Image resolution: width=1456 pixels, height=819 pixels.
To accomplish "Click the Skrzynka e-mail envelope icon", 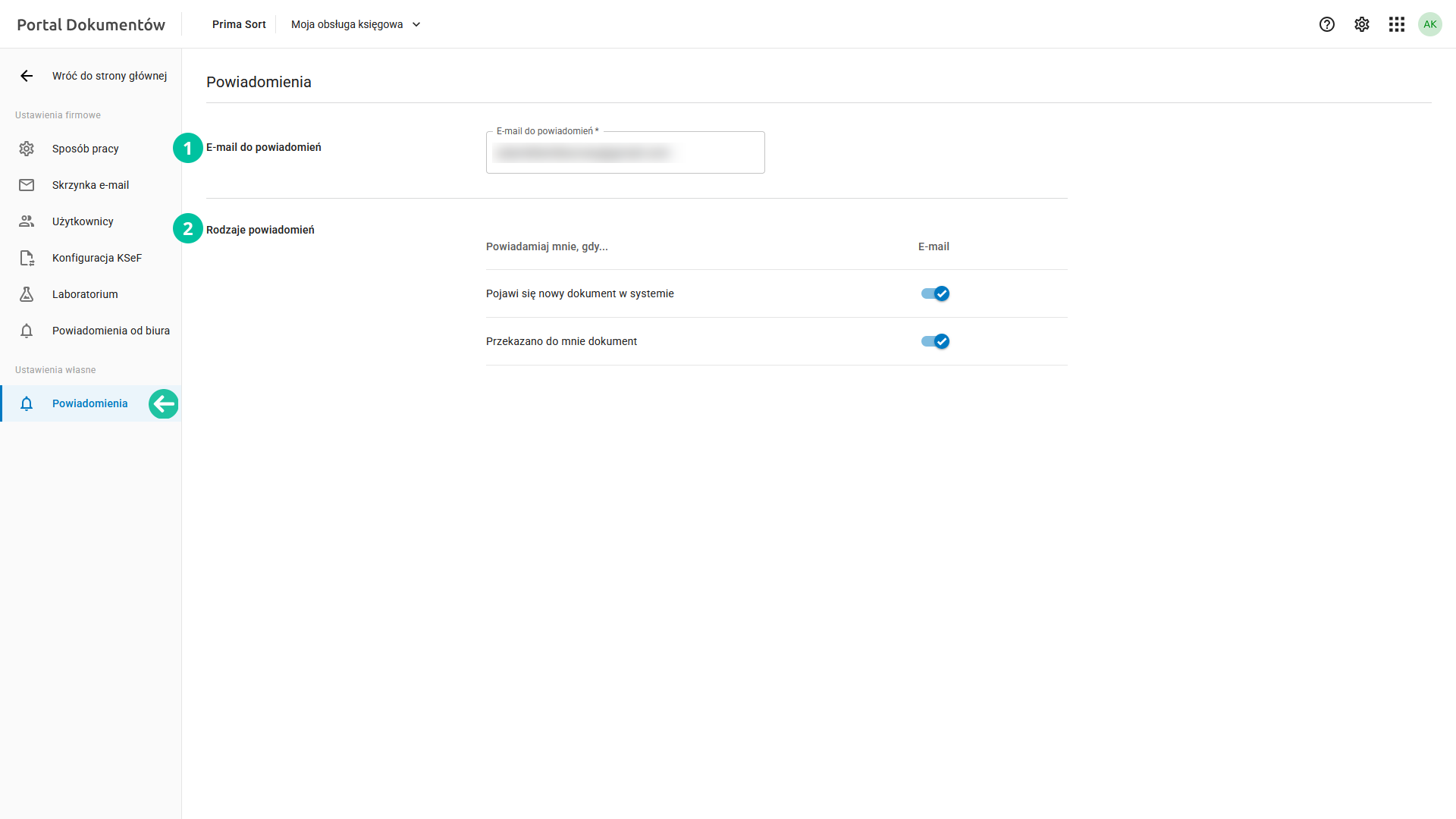I will [x=27, y=185].
